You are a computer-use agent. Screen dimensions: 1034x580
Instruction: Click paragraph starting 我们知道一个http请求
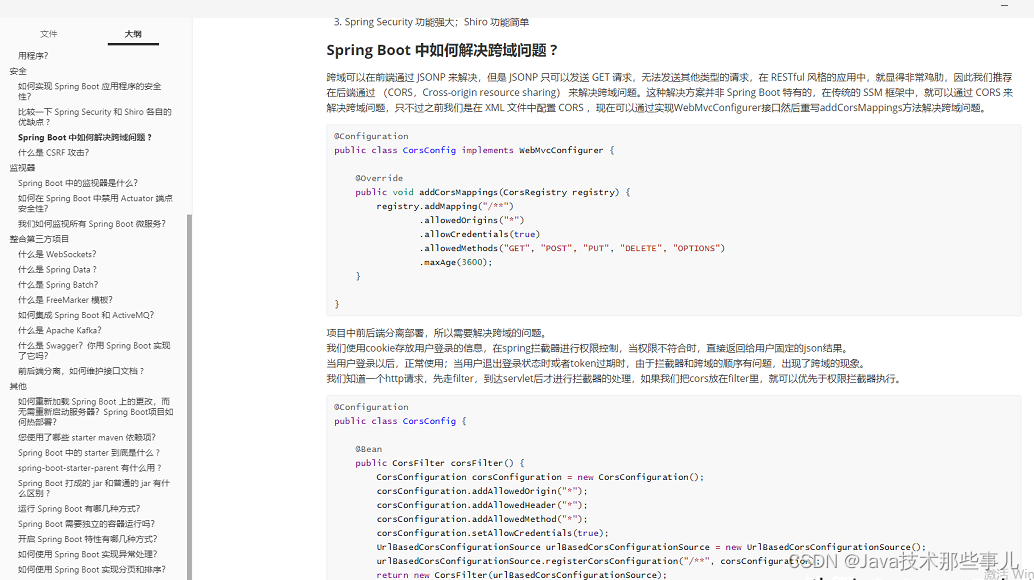[614, 378]
